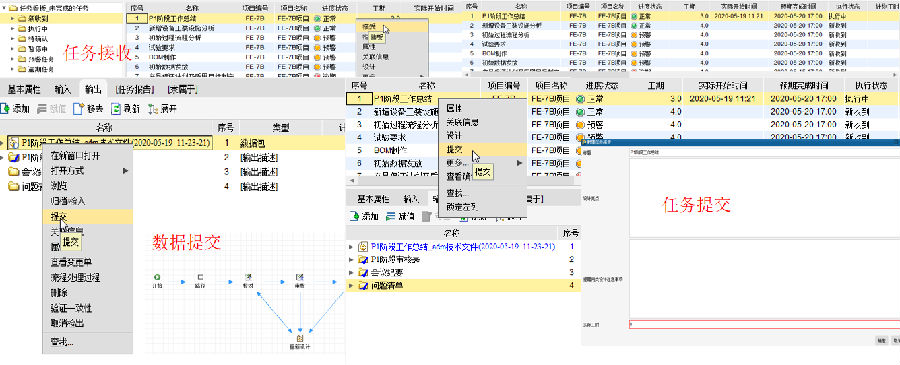Choose 接受 in the 任务接收 context menu
The image size is (900, 365).
coord(391,26)
